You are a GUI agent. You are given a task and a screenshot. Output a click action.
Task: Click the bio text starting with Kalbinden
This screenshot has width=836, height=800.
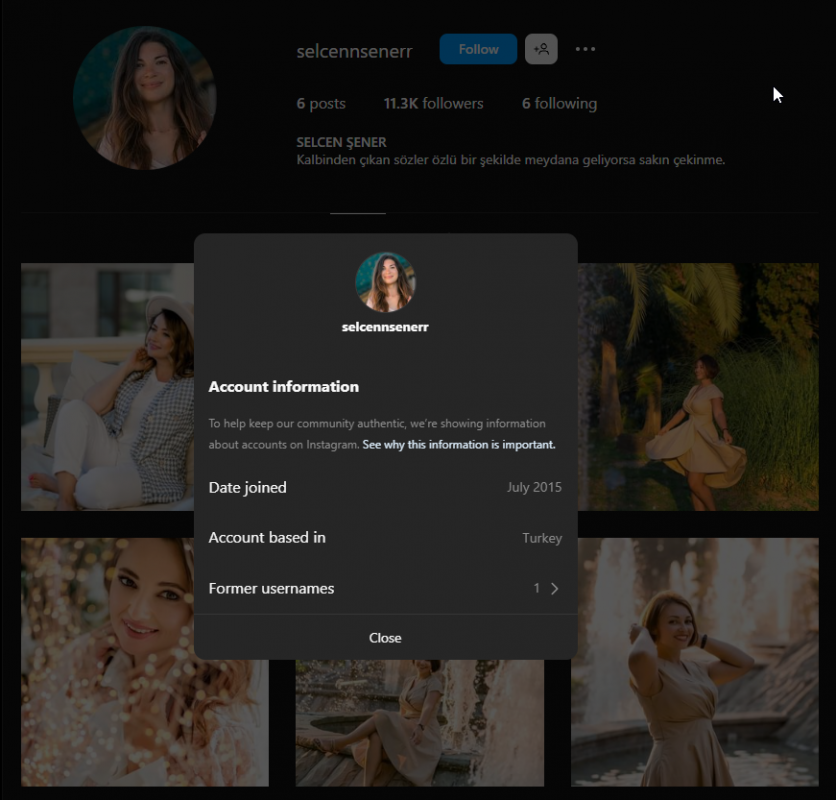click(x=510, y=160)
